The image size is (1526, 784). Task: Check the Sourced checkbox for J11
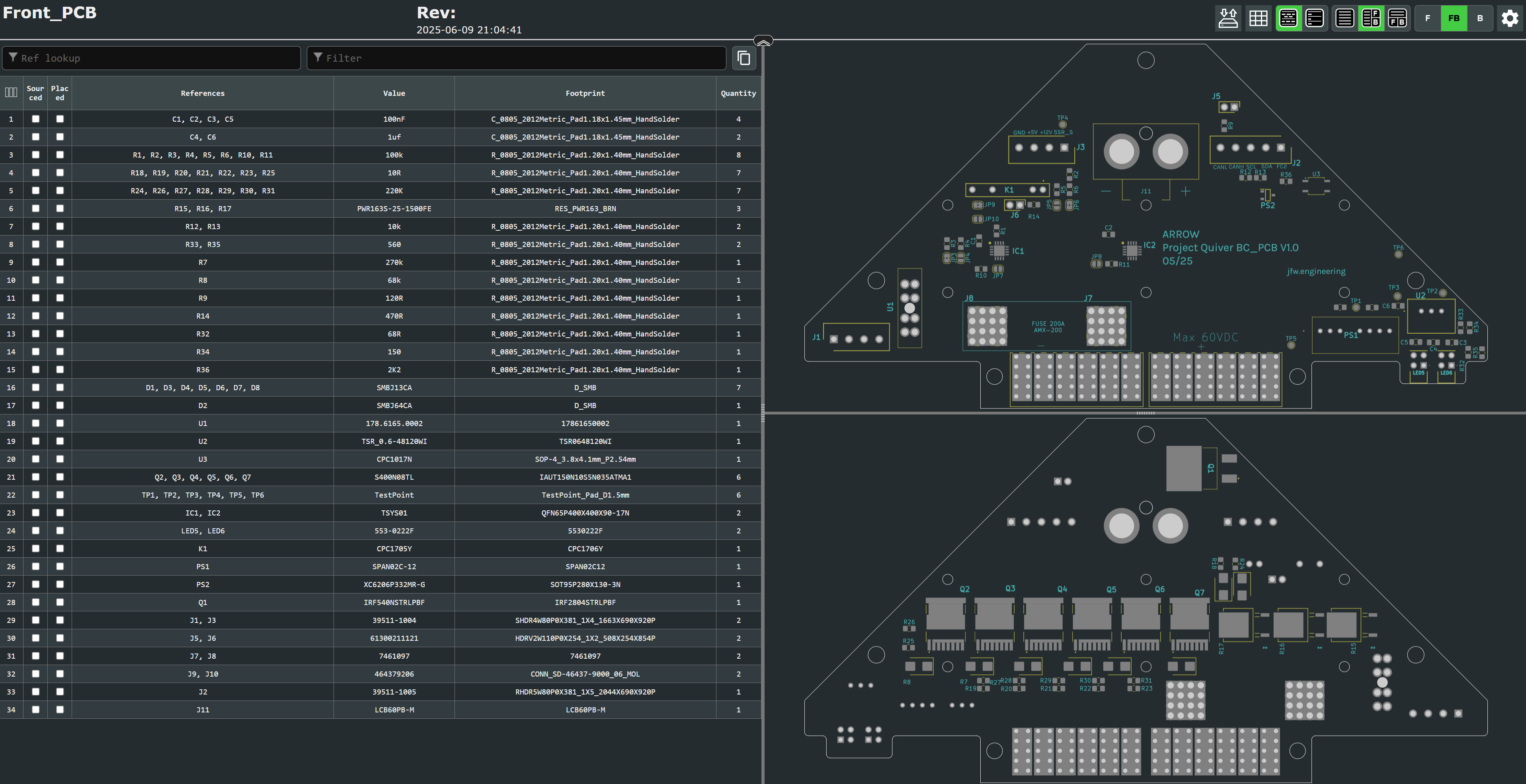click(x=35, y=709)
